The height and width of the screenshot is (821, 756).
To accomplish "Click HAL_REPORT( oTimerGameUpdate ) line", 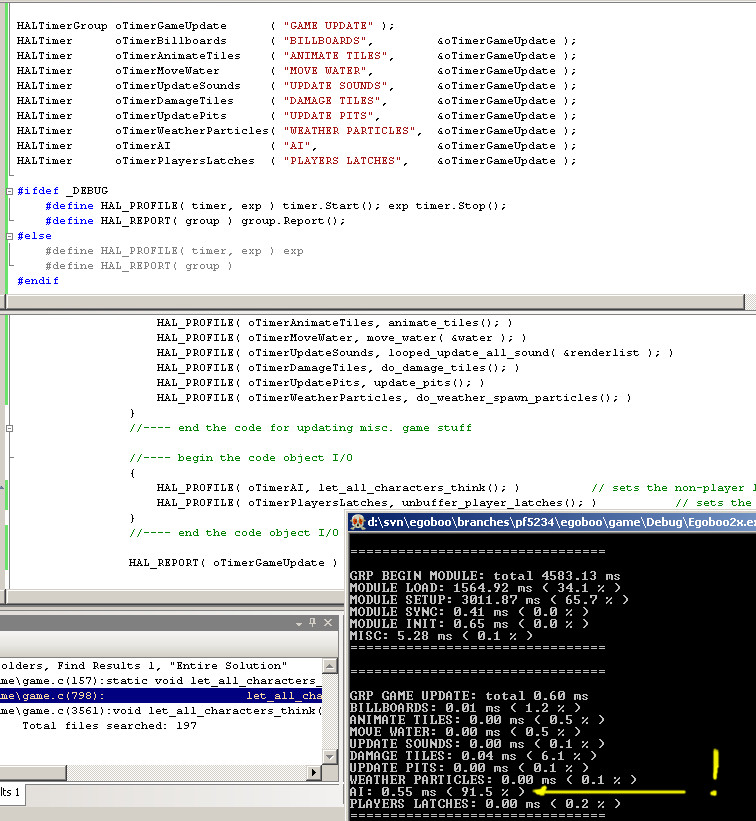I will click(x=234, y=563).
